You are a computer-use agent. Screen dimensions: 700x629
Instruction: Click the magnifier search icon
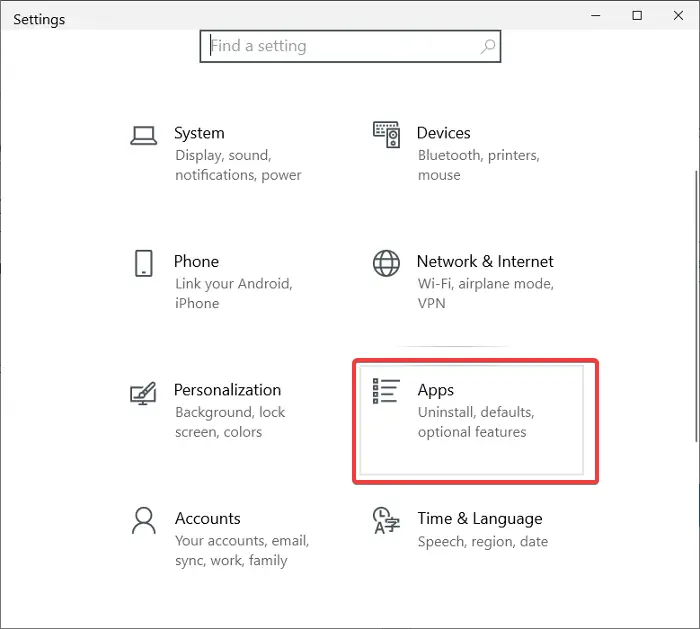pyautogui.click(x=488, y=46)
